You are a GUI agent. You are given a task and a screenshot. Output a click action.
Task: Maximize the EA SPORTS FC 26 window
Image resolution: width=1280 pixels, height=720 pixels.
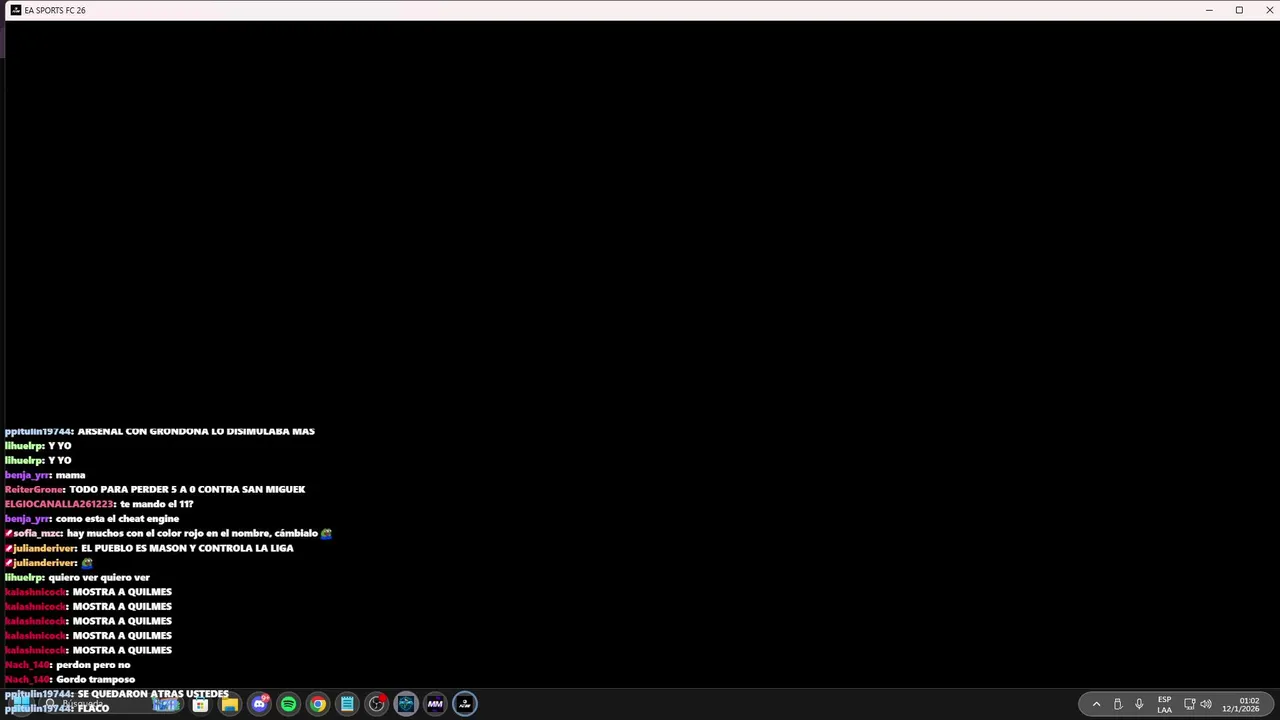pyautogui.click(x=1239, y=10)
